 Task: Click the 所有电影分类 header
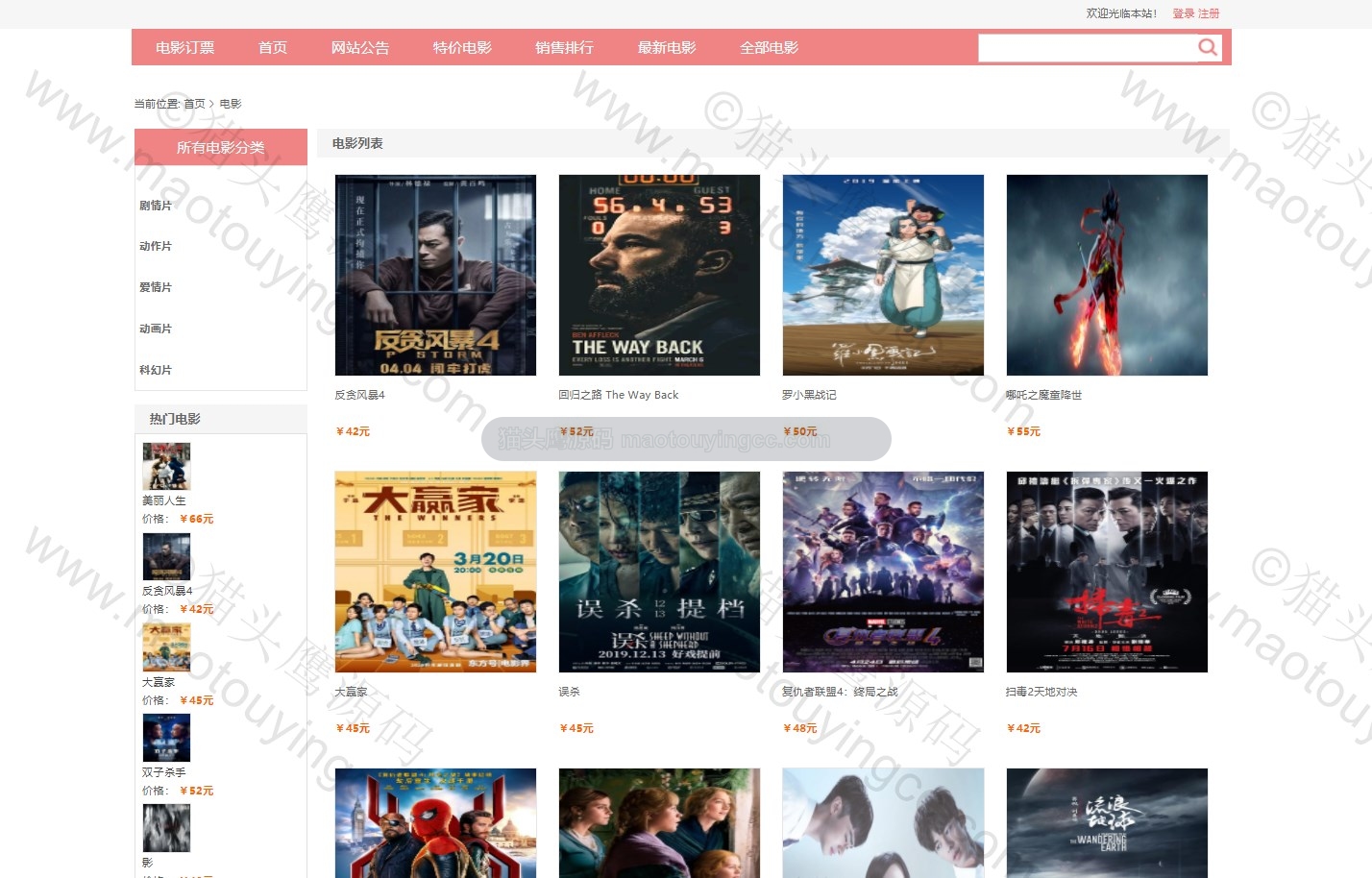pos(221,147)
